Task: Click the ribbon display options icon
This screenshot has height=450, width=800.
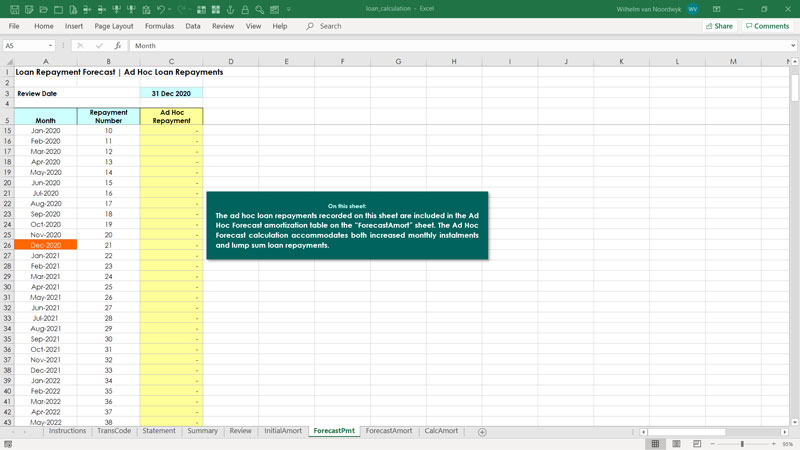Action: coord(716,9)
